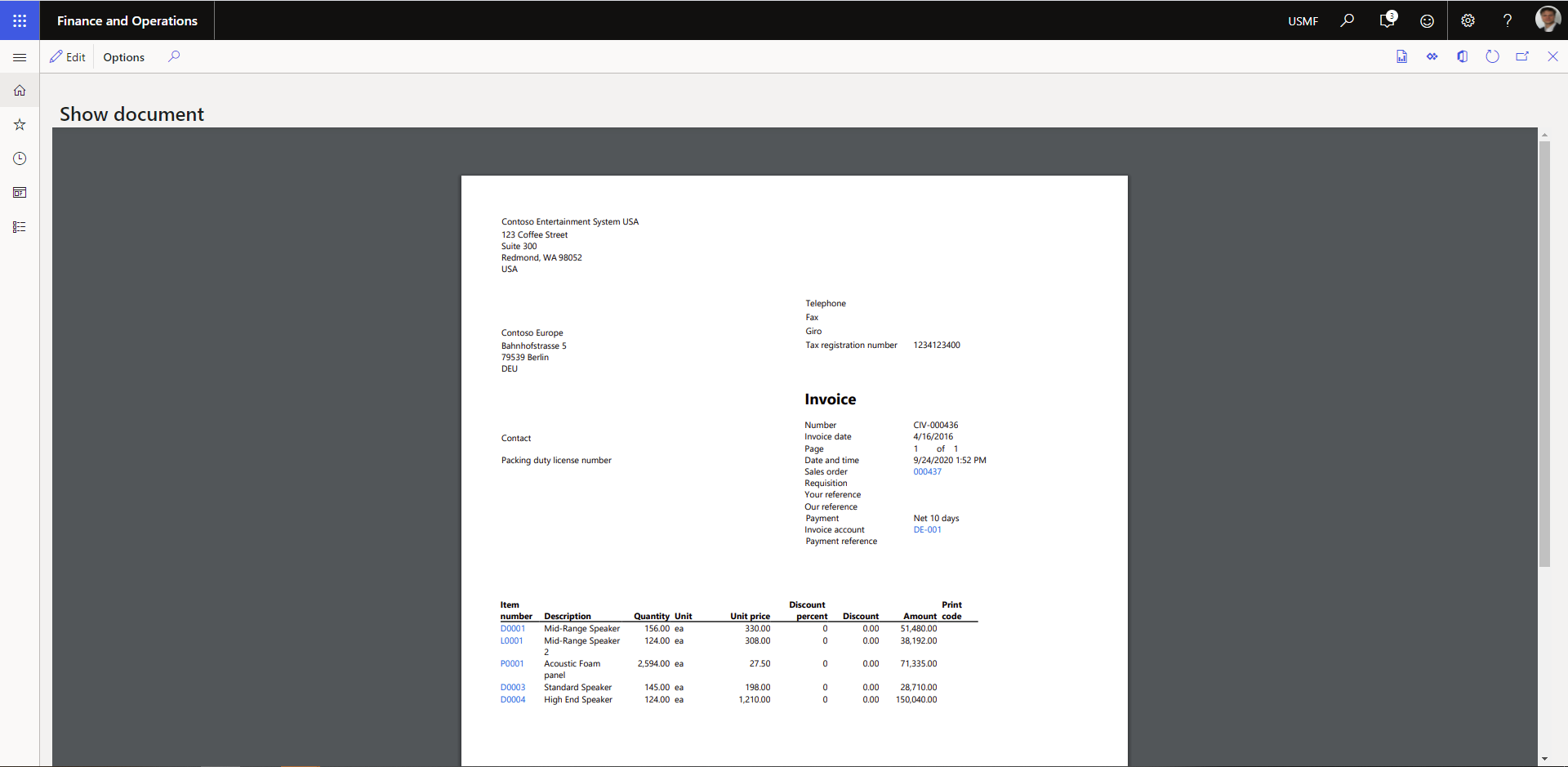Open item number D0001 link

click(513, 629)
